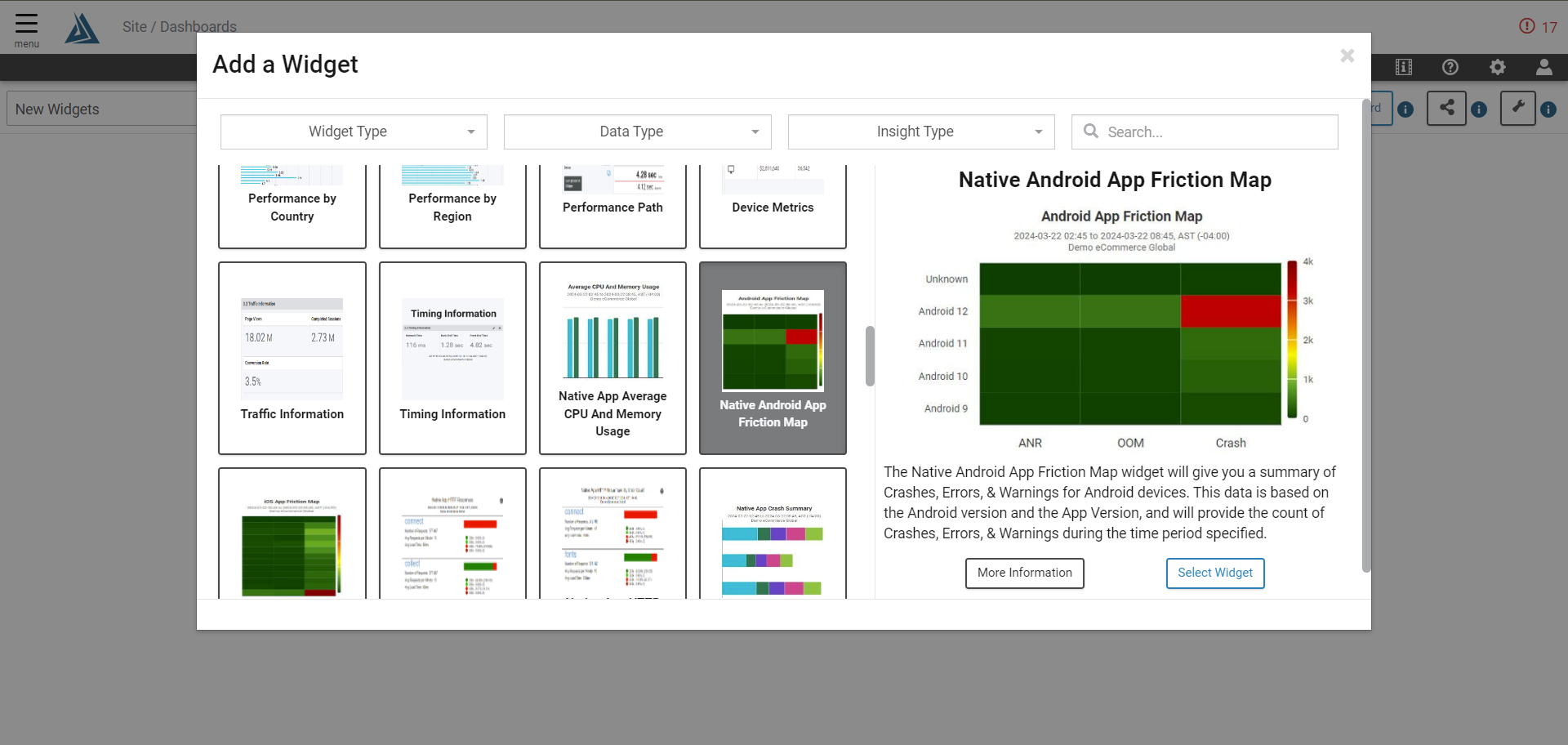Click the Select Widget button

1214,573
